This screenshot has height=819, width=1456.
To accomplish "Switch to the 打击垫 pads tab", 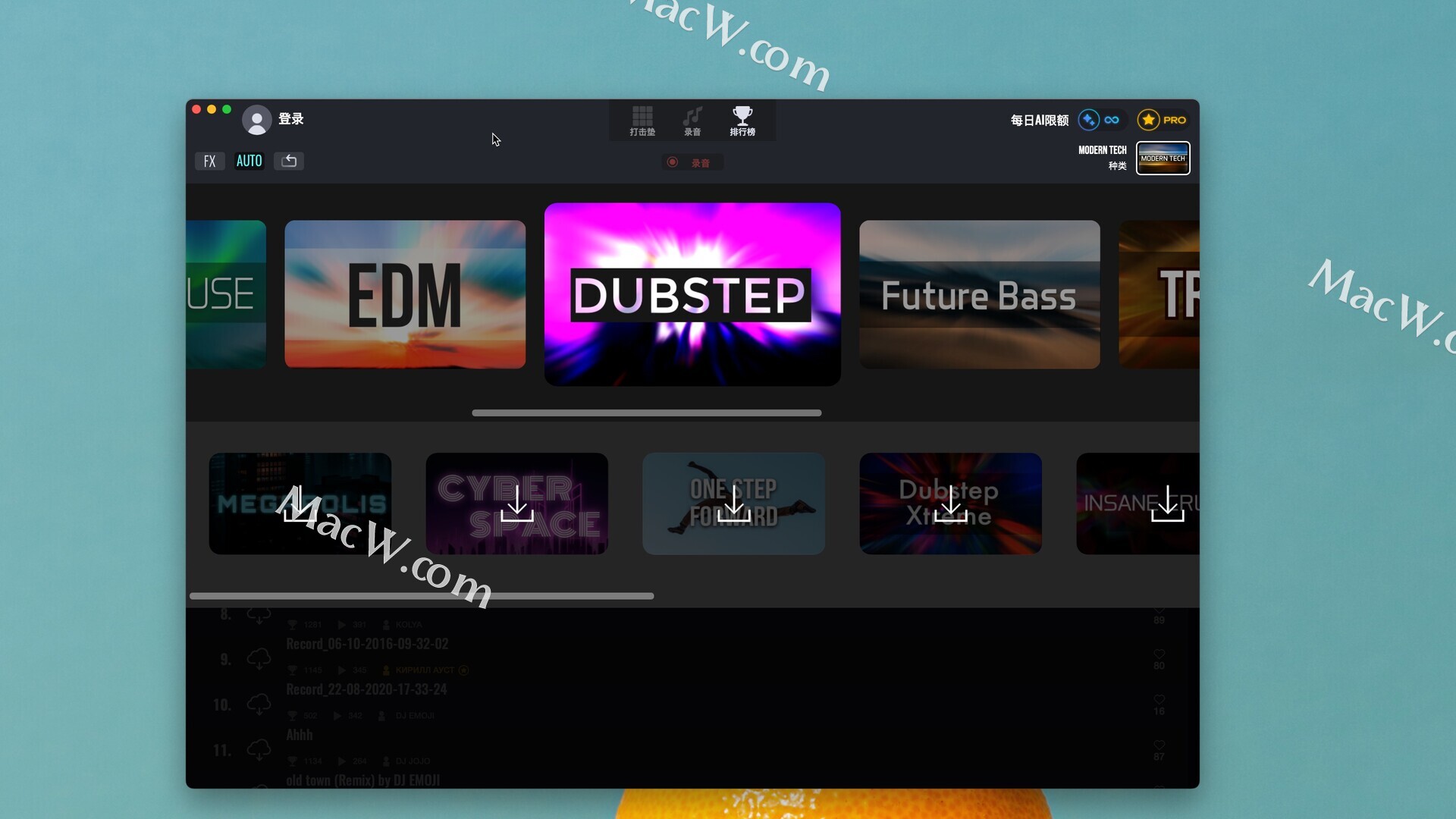I will [642, 121].
